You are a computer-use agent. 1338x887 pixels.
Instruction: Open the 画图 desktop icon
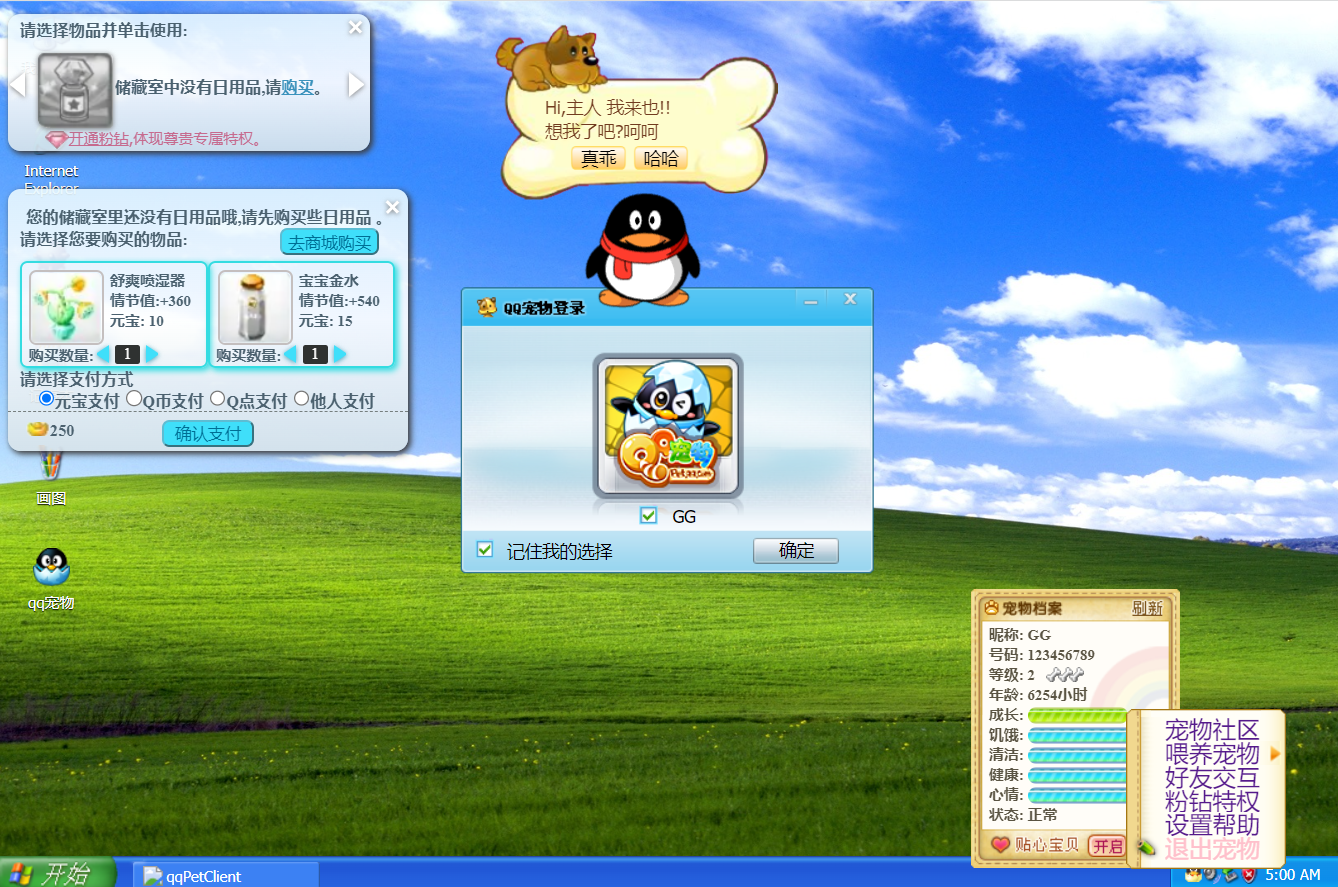pos(51,477)
